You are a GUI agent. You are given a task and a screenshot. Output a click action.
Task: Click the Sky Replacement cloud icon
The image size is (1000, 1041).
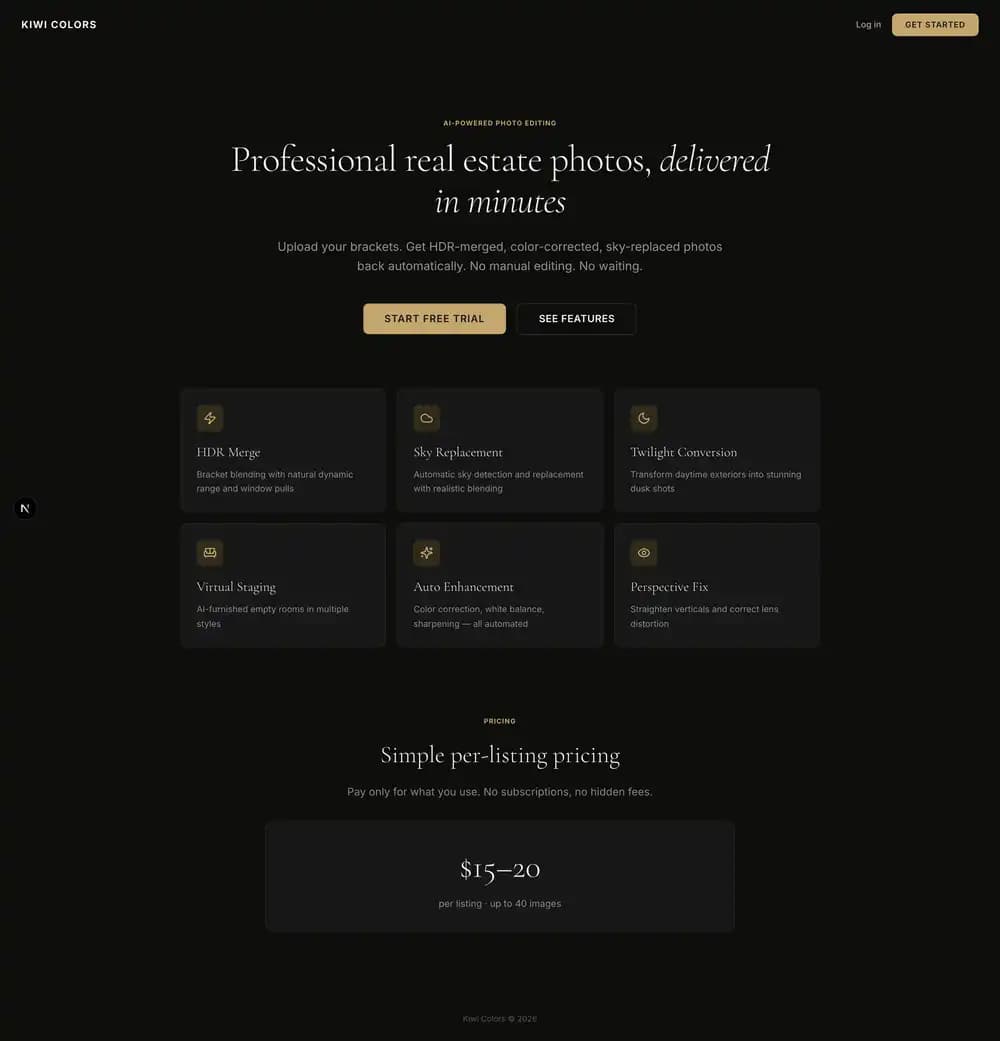tap(426, 418)
